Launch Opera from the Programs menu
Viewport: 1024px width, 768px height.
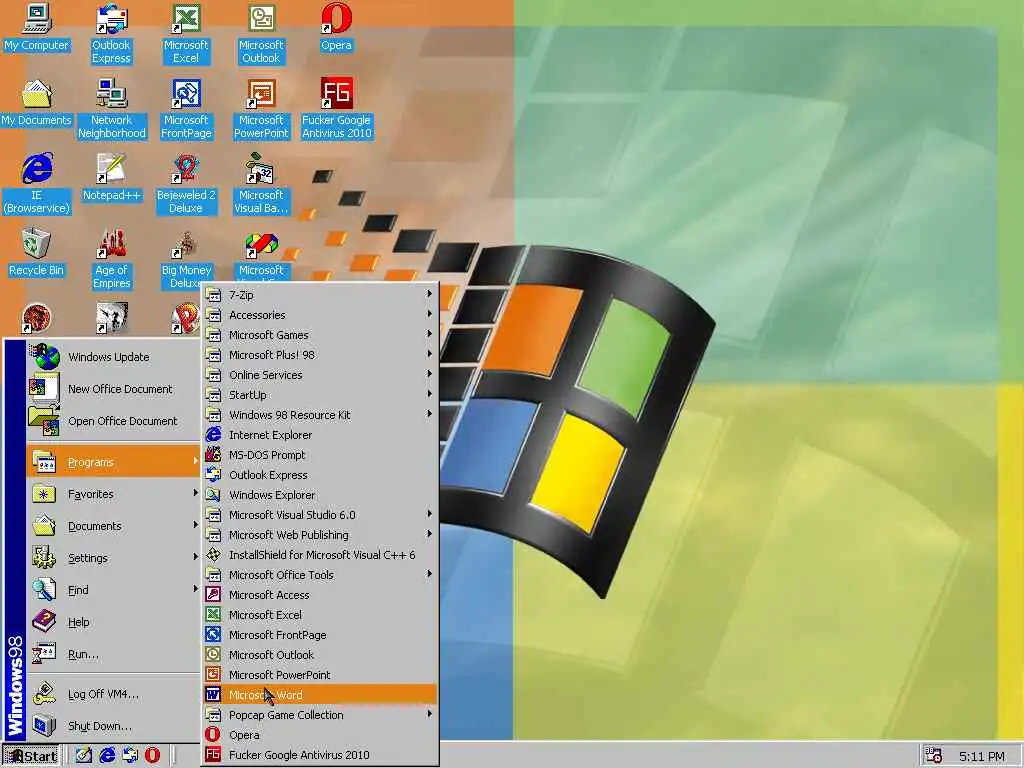click(320, 735)
